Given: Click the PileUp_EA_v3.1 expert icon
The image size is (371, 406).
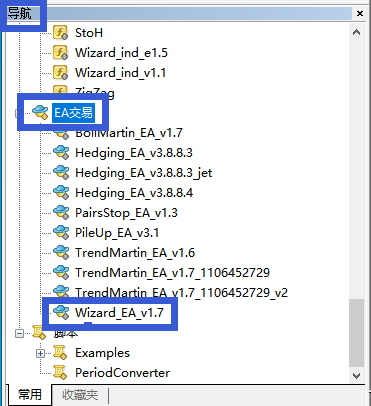Looking at the screenshot, I should click(x=61, y=233).
